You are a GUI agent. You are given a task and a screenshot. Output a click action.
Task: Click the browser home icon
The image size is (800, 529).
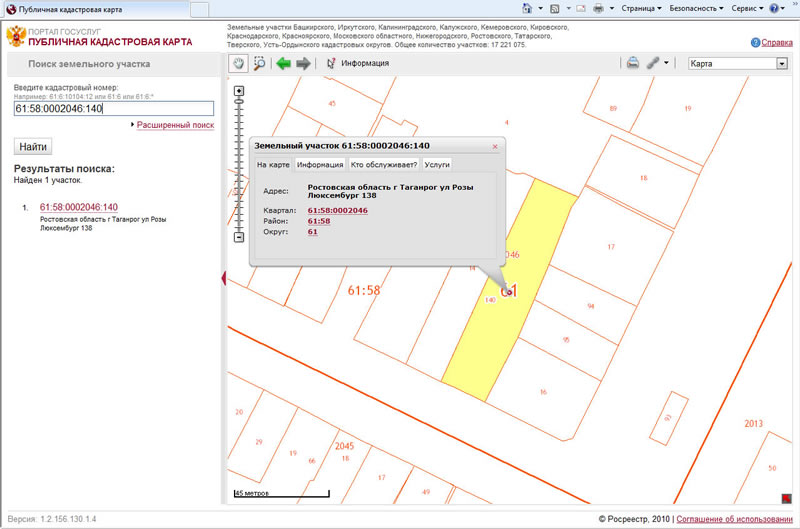[527, 8]
